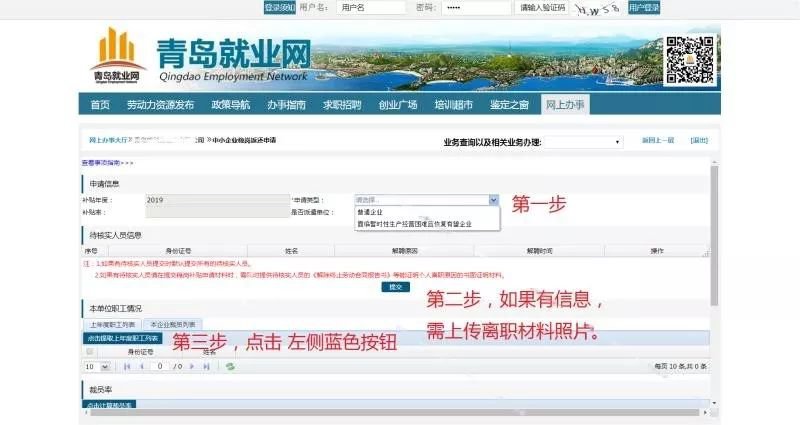Jump to last page in pager
Image resolution: width=800 pixels, height=425 pixels.
pos(206,367)
